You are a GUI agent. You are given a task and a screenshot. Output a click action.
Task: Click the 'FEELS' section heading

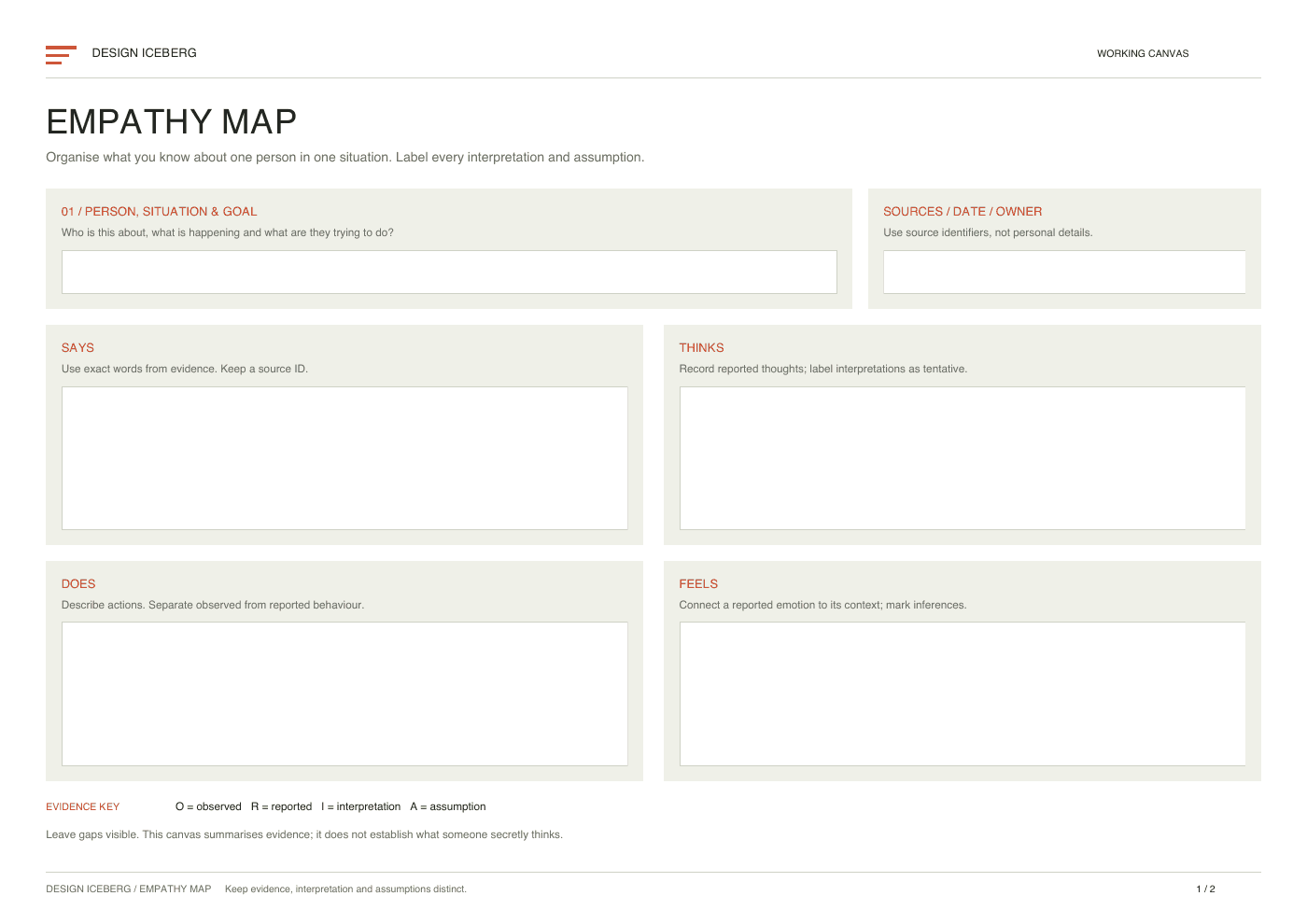tap(698, 584)
